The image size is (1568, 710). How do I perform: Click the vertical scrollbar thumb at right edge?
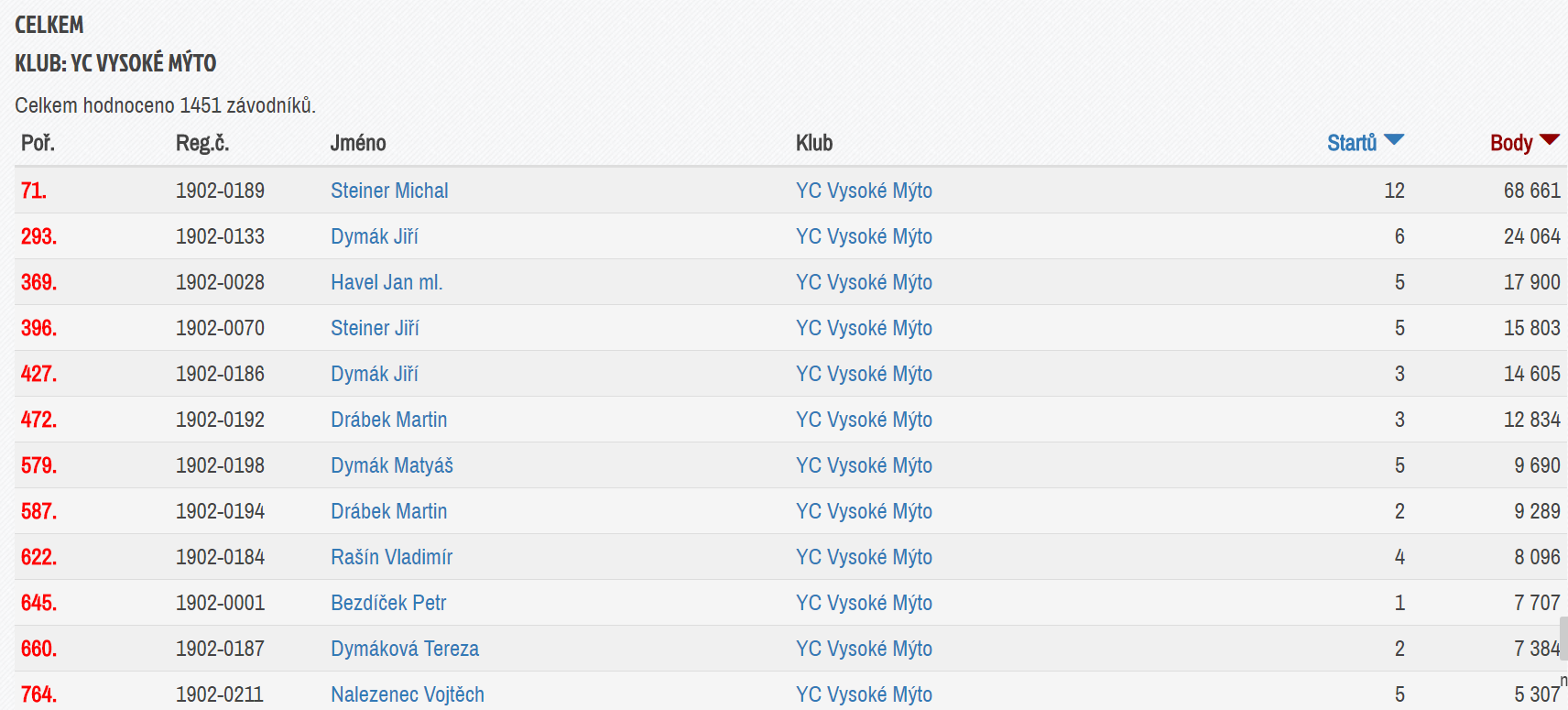(x=1564, y=639)
